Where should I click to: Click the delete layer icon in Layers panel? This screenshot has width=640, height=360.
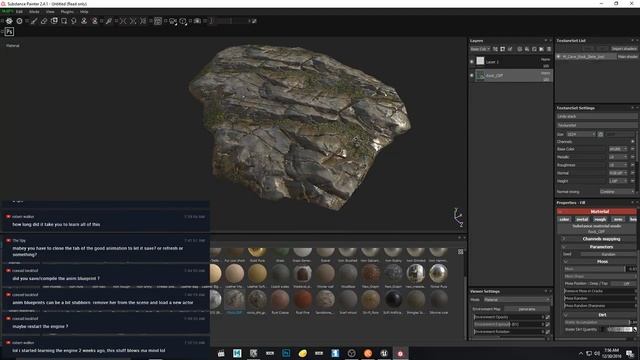(x=549, y=49)
